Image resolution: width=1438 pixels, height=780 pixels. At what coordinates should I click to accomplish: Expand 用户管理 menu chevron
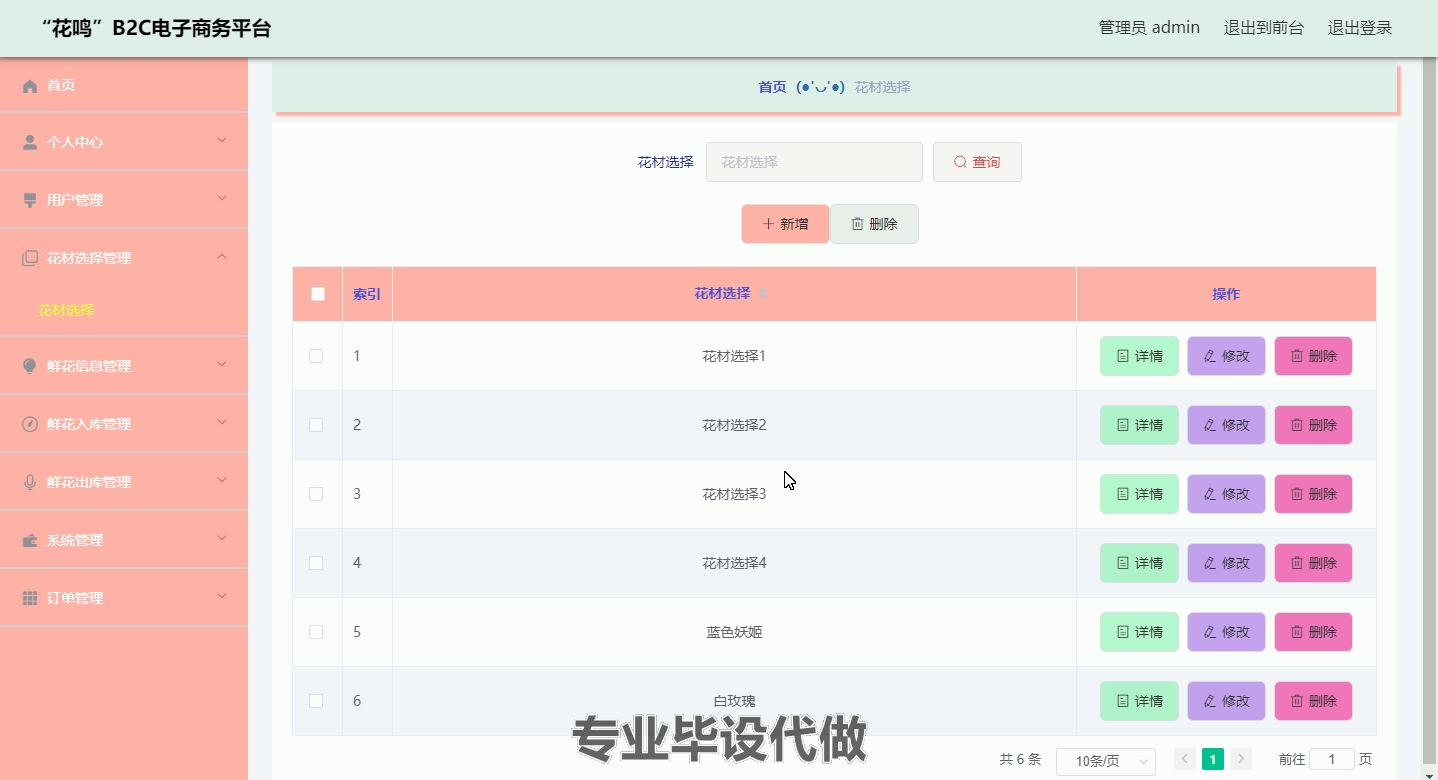222,198
